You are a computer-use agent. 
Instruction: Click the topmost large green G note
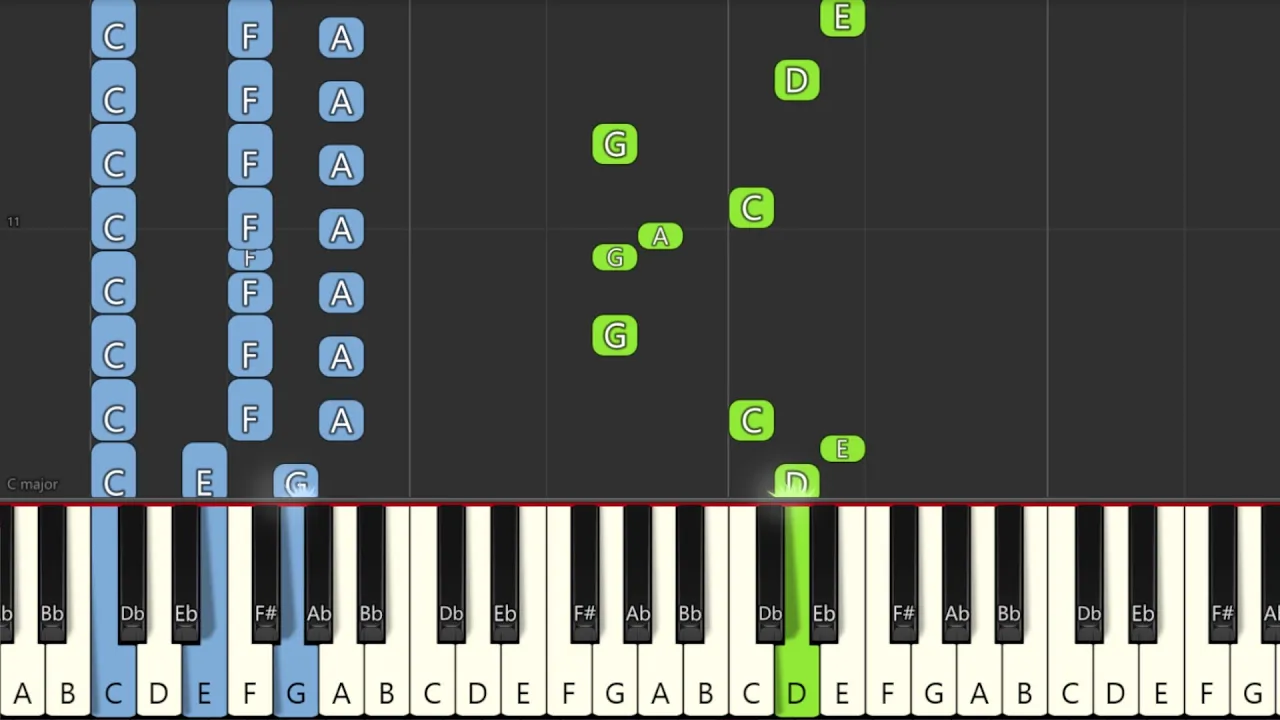(x=615, y=144)
